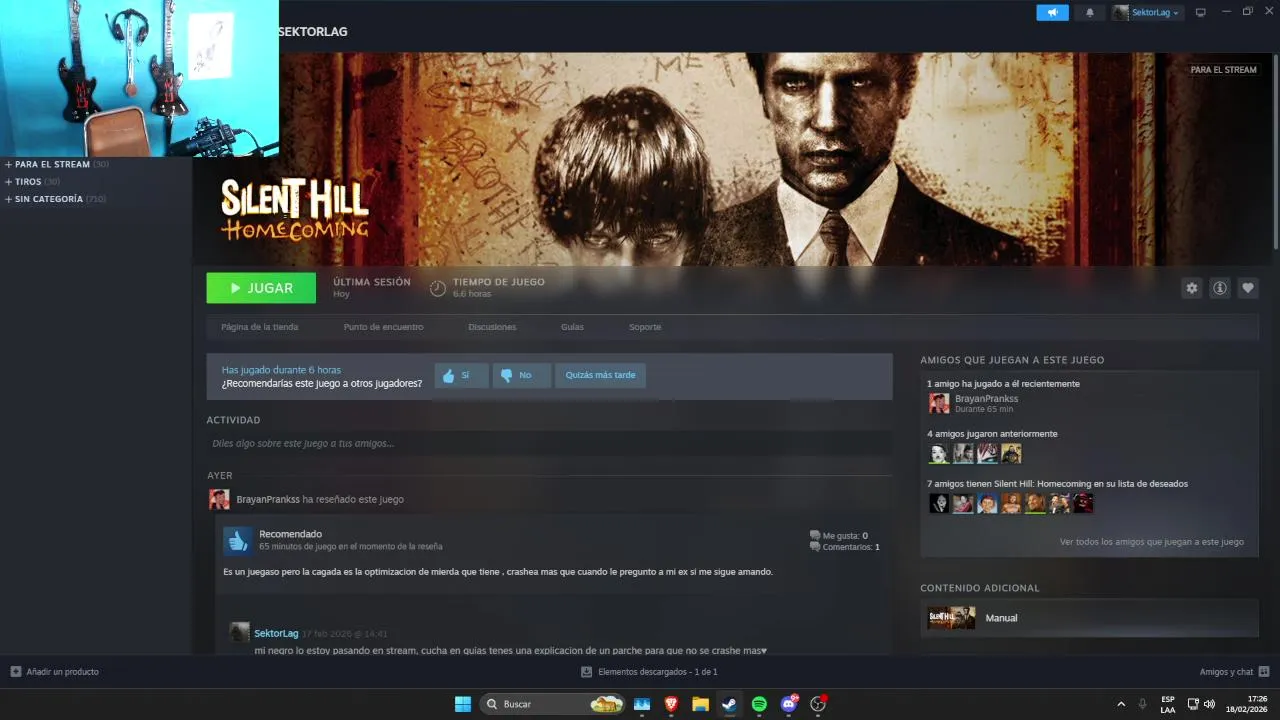Open notifications bell in Steam header

[x=1090, y=13]
